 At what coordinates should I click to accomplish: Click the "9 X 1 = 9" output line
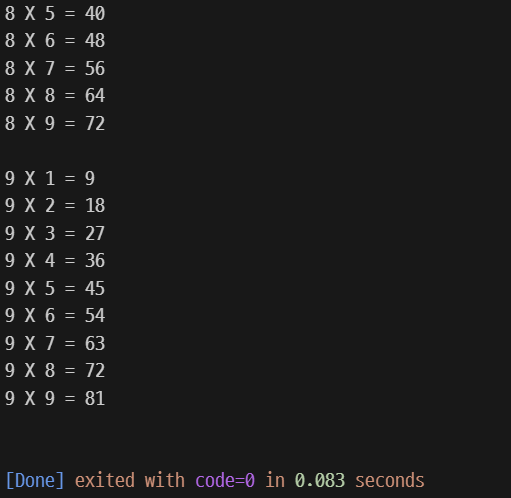tap(50, 178)
